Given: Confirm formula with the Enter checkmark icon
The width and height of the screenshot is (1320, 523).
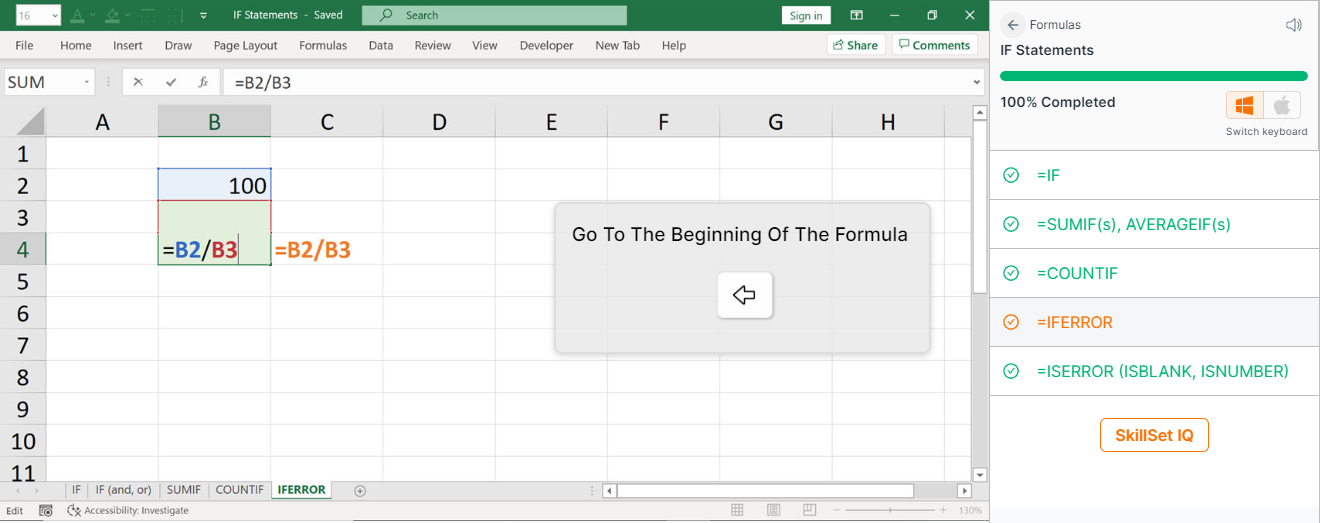Looking at the screenshot, I should click(x=171, y=82).
